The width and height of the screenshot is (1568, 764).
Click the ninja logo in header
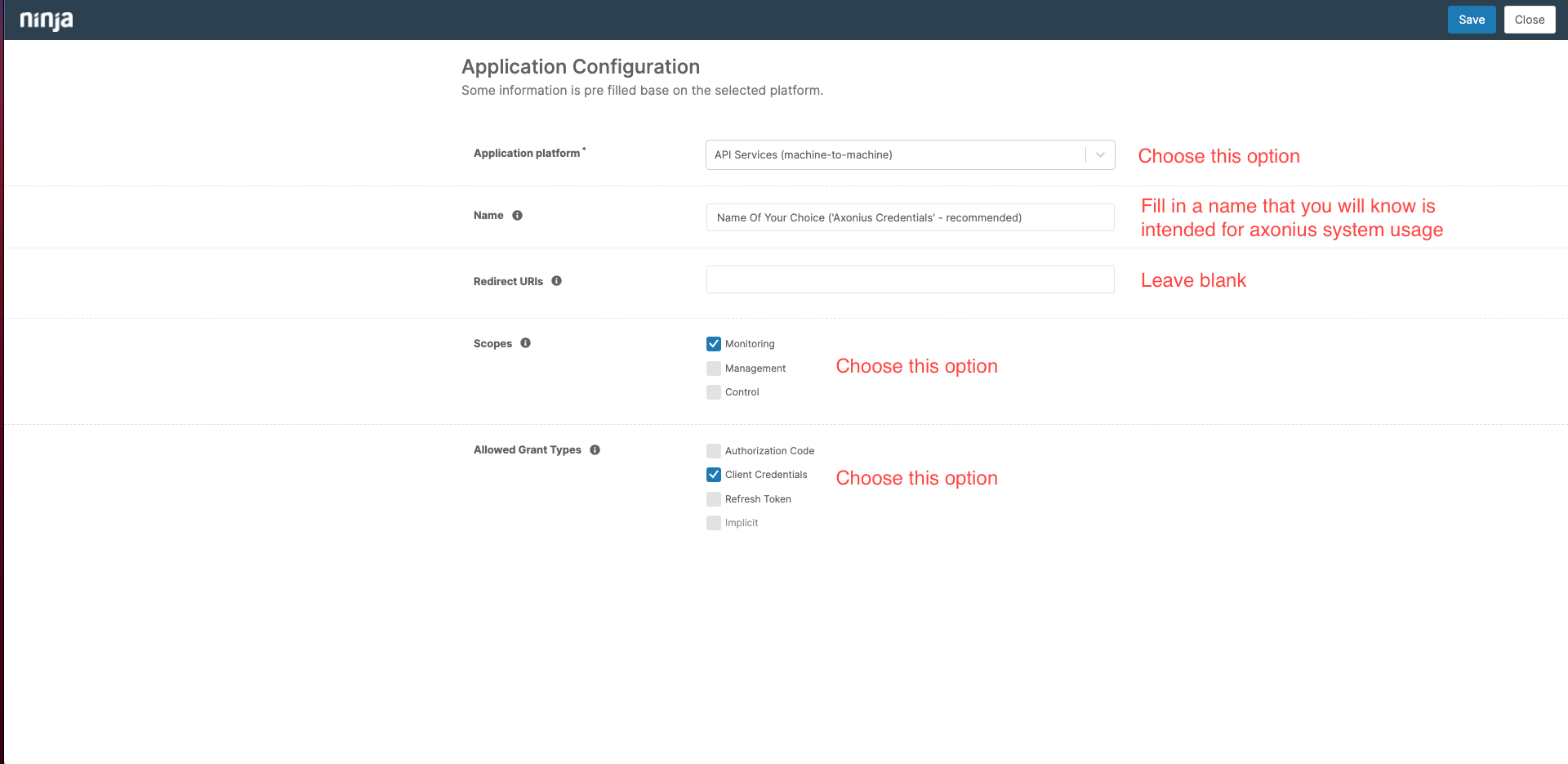[47, 20]
